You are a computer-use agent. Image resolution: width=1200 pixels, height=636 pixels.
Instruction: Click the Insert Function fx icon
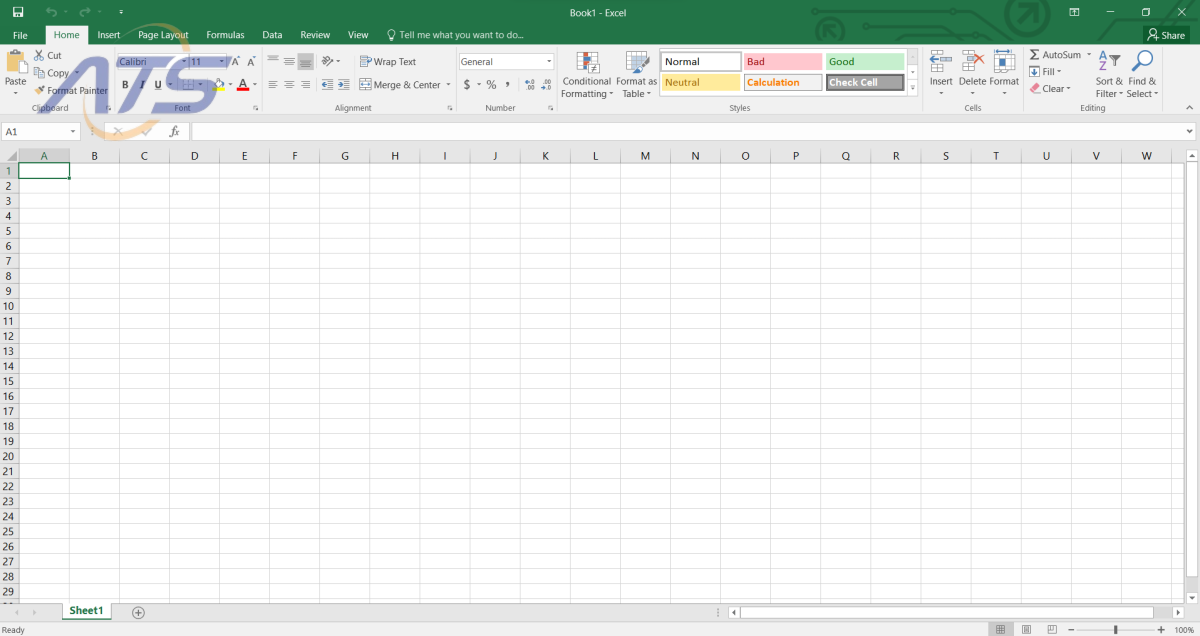coord(174,131)
